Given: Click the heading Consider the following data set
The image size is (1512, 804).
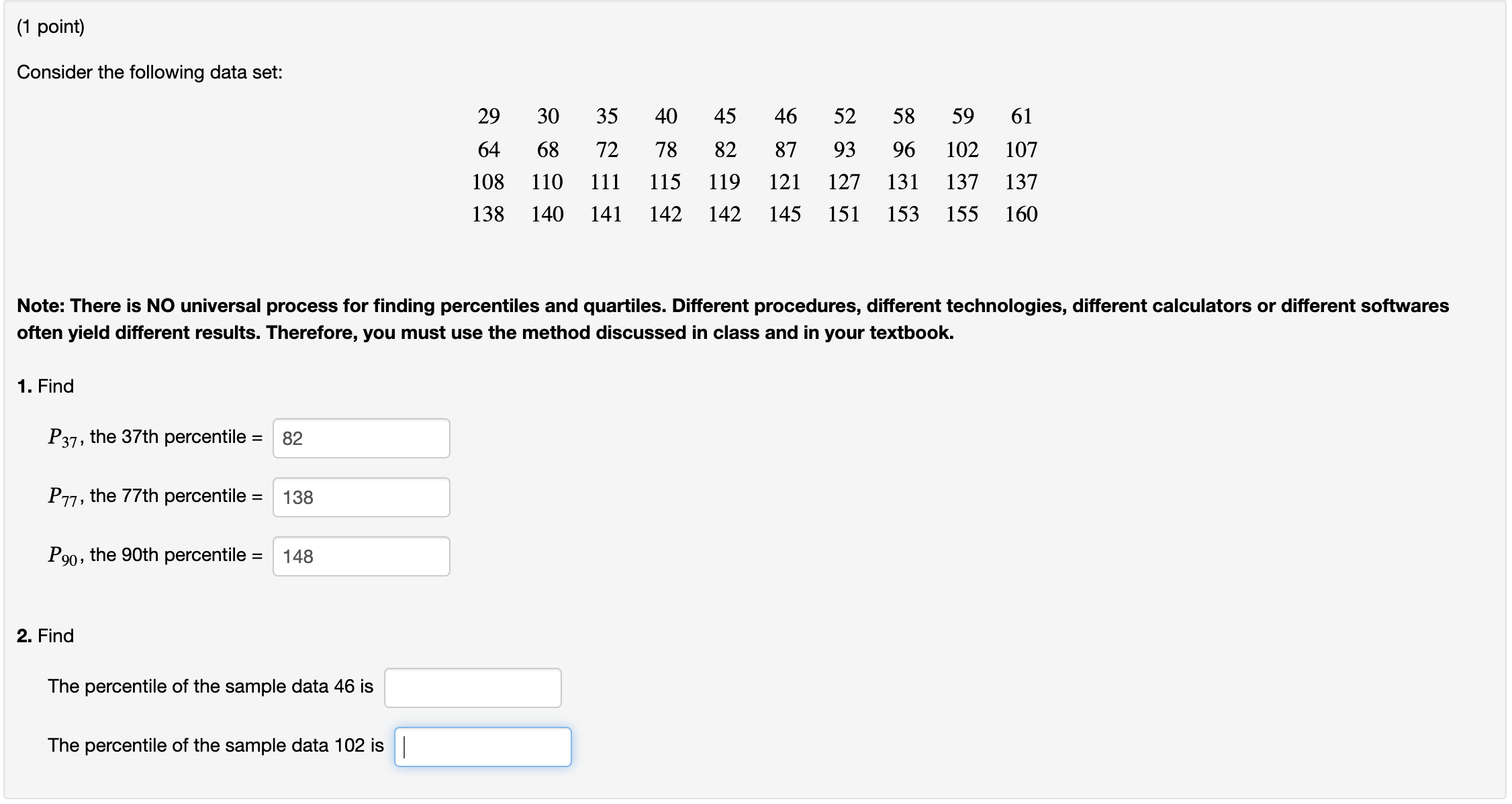Looking at the screenshot, I should click(x=149, y=72).
